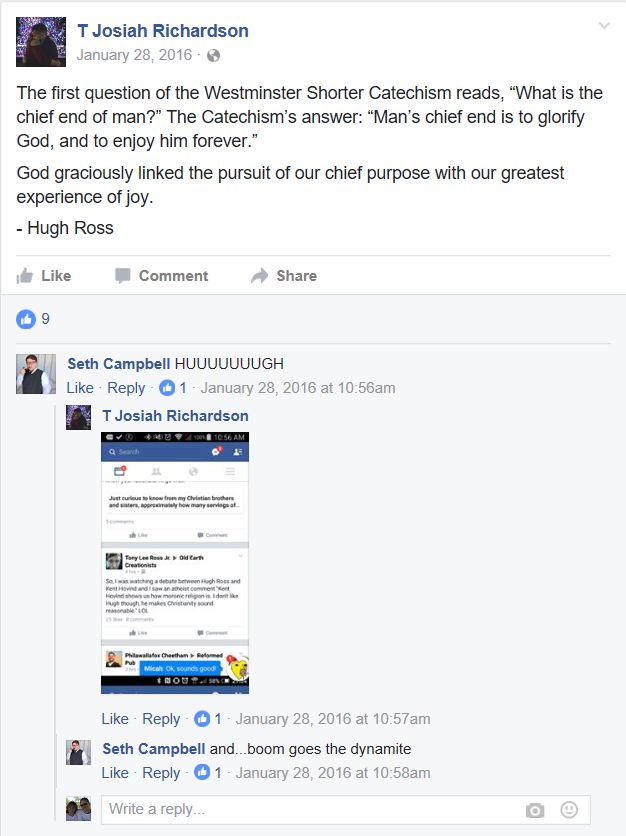The height and width of the screenshot is (836, 626).
Task: Open the phone screenshot image attachment
Action: (x=175, y=562)
